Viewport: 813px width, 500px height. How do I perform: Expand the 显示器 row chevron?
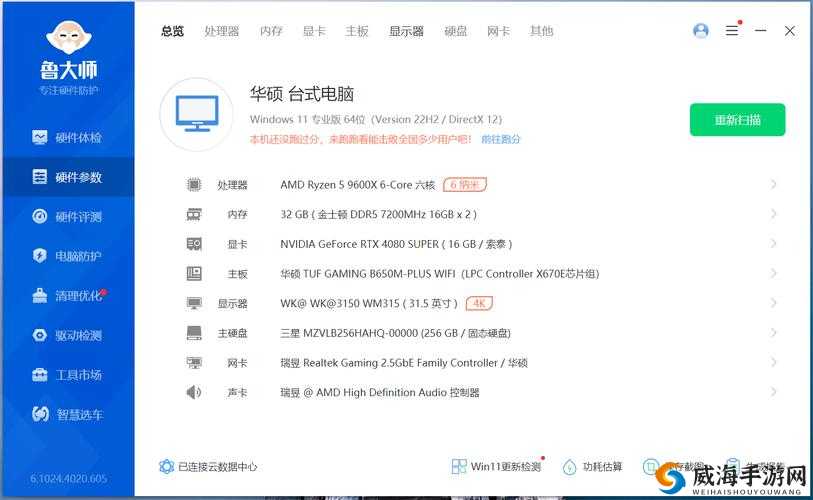tap(773, 303)
